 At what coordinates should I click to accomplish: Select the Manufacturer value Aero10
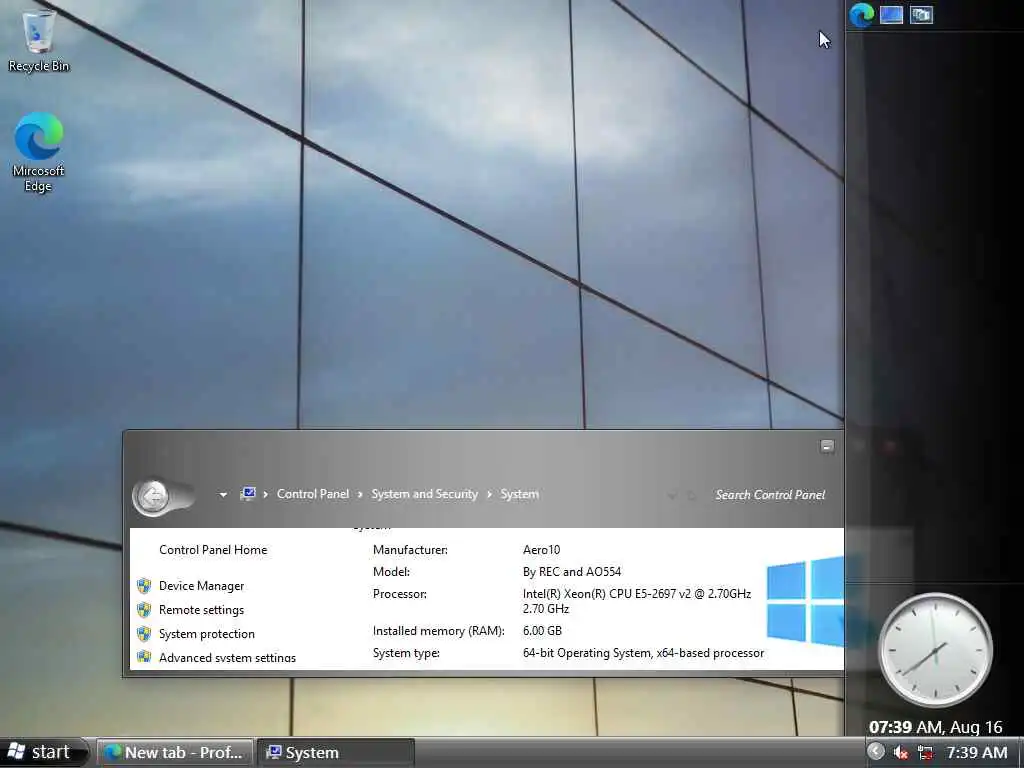click(x=541, y=550)
